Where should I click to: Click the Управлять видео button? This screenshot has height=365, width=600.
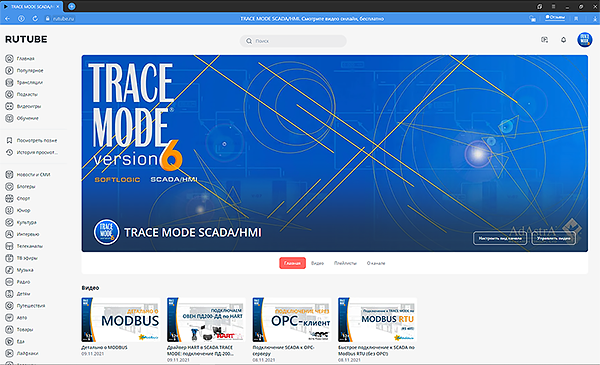553,238
